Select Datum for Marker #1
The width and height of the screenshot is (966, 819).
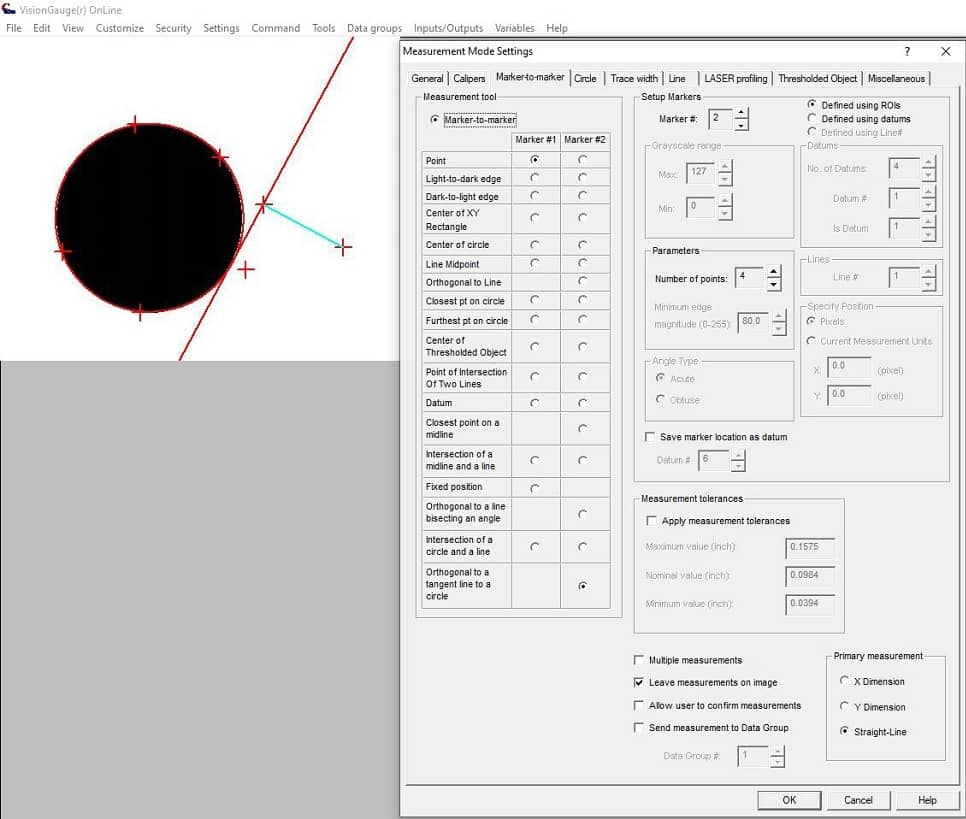[535, 403]
